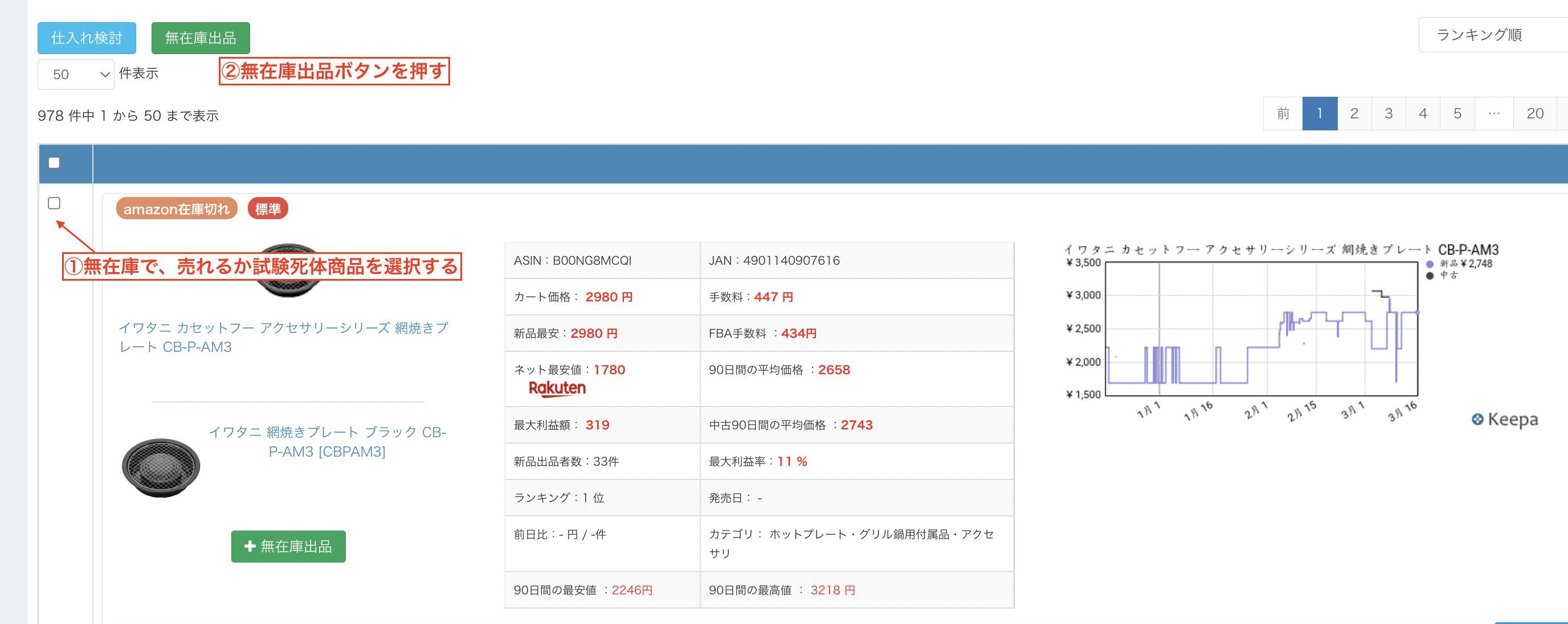Click 中古90日間の平均価格 2743 value
Screen dimensions: 1568x624
[x=856, y=425]
